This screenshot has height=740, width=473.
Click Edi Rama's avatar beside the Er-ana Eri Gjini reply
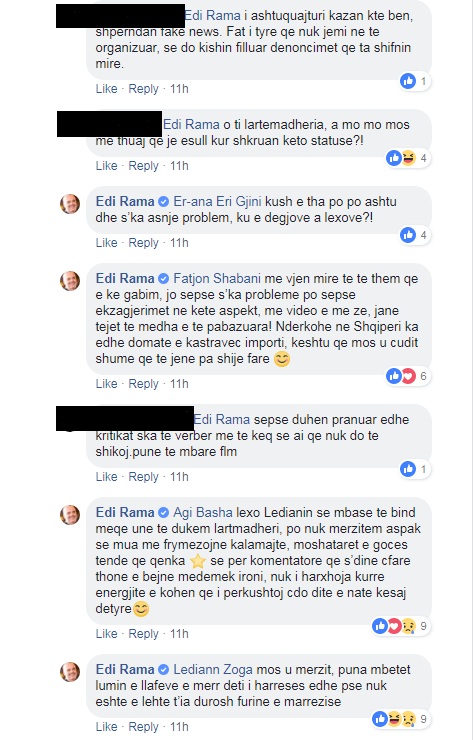(70, 204)
